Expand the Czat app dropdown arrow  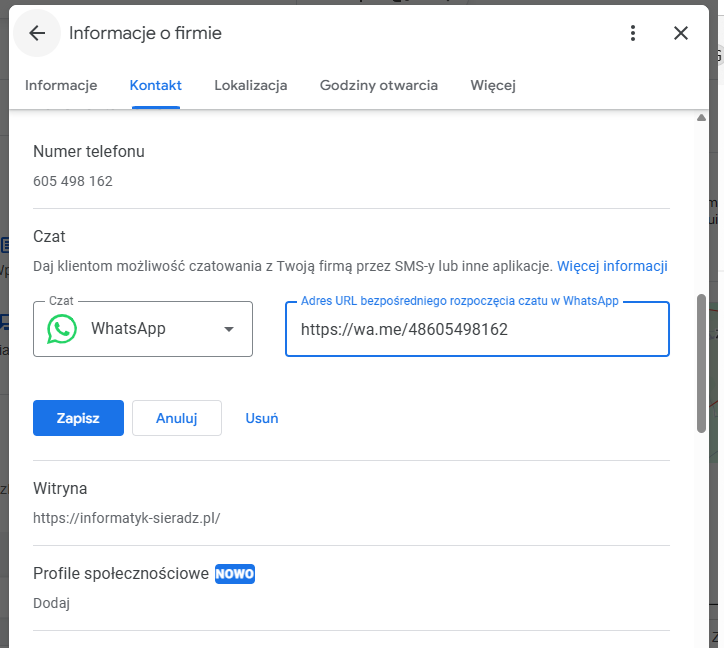click(228, 329)
